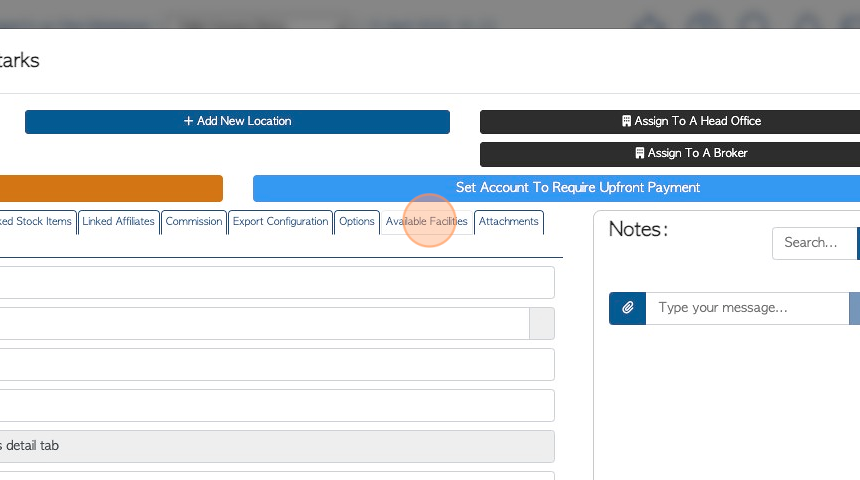
Task: Open the Commission tab
Action: (194, 222)
